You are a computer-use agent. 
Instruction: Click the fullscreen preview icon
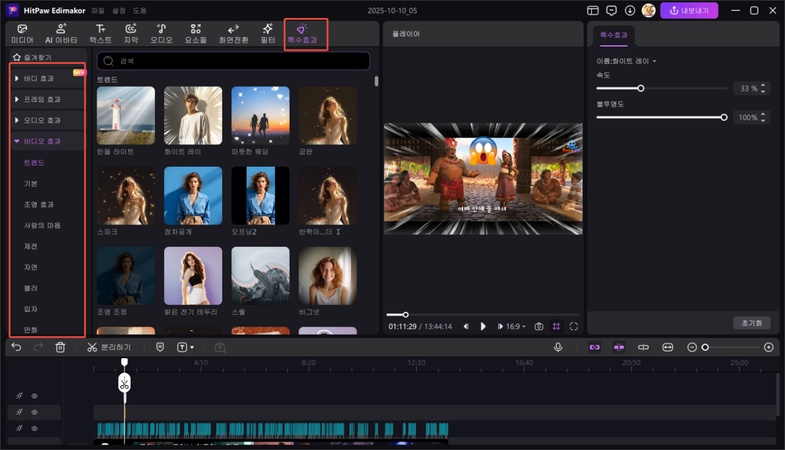[574, 326]
